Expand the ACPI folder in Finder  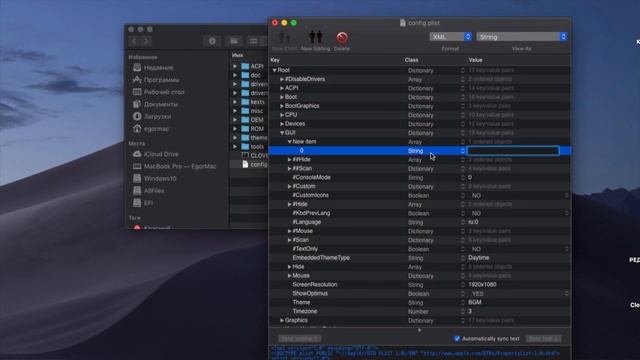(235, 66)
